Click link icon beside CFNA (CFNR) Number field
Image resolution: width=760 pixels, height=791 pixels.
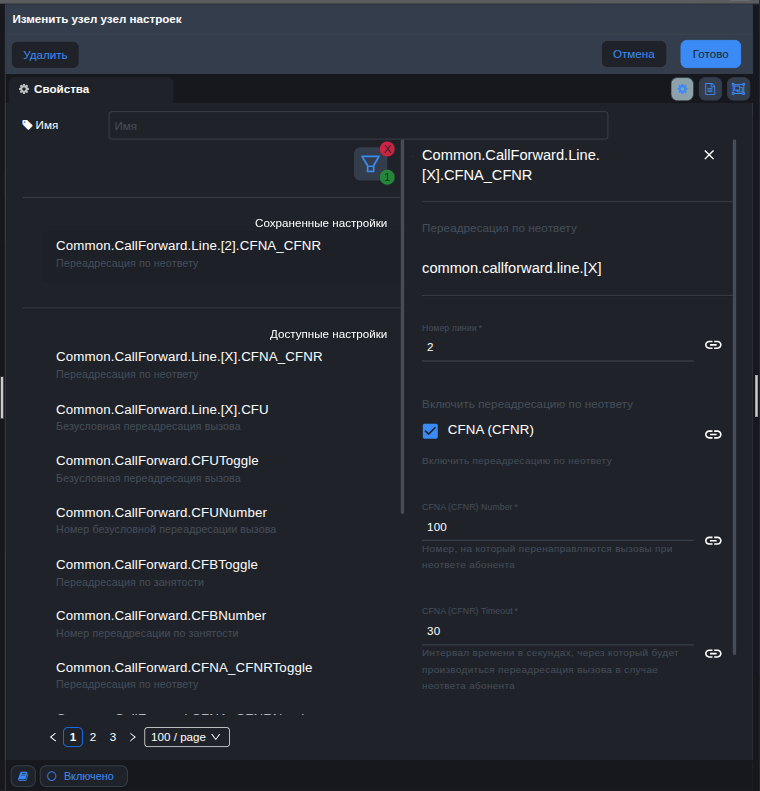[x=713, y=540]
